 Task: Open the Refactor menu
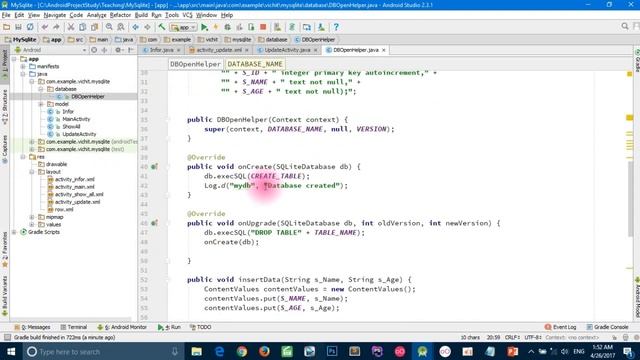click(120, 15)
